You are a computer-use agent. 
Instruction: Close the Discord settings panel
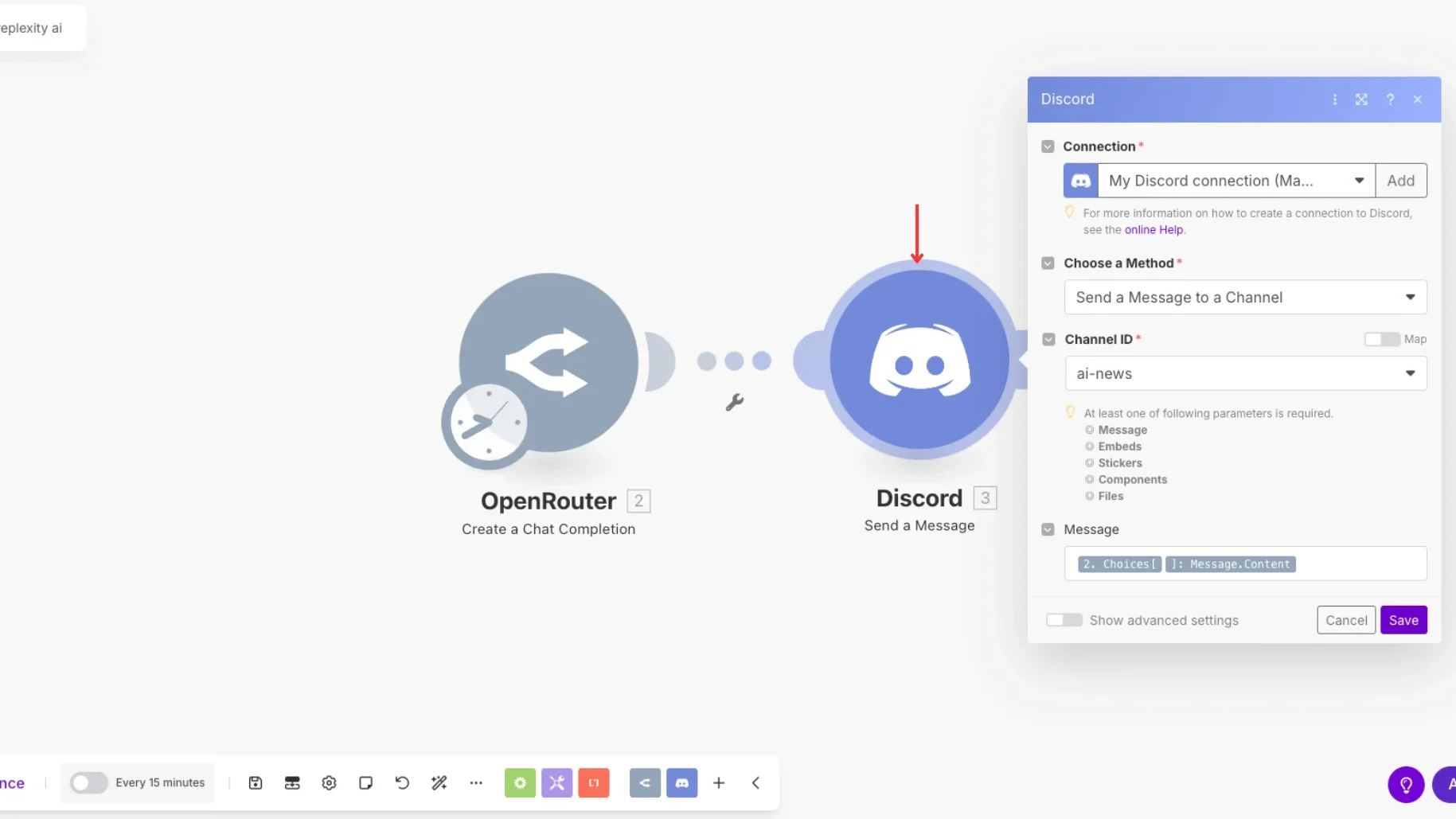coord(1418,99)
